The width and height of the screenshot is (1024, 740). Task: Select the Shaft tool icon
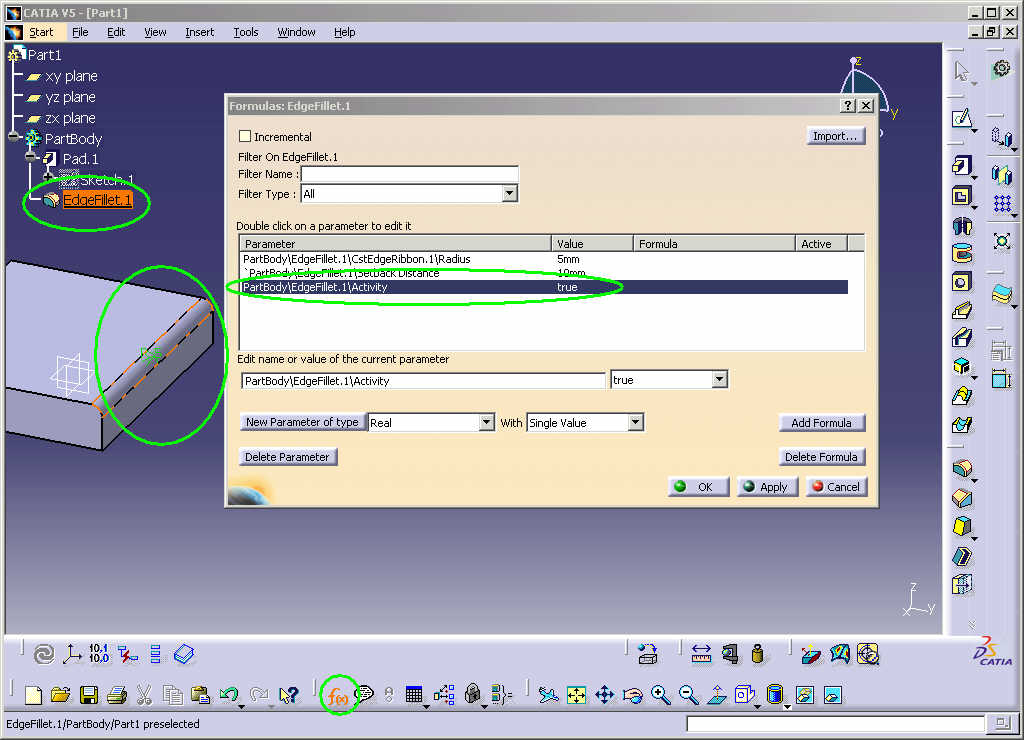(x=961, y=225)
